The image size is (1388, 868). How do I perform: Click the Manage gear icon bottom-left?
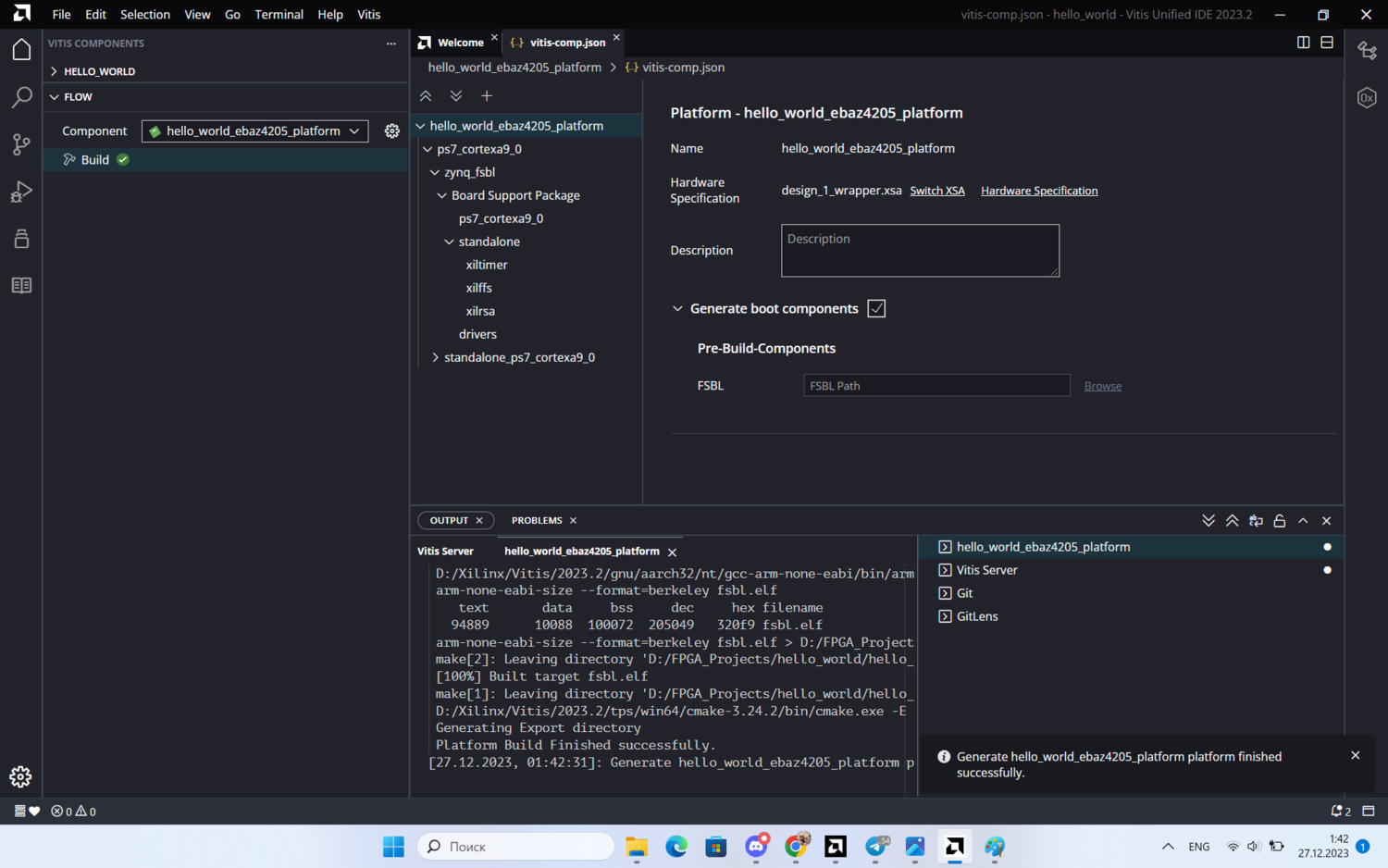(20, 776)
